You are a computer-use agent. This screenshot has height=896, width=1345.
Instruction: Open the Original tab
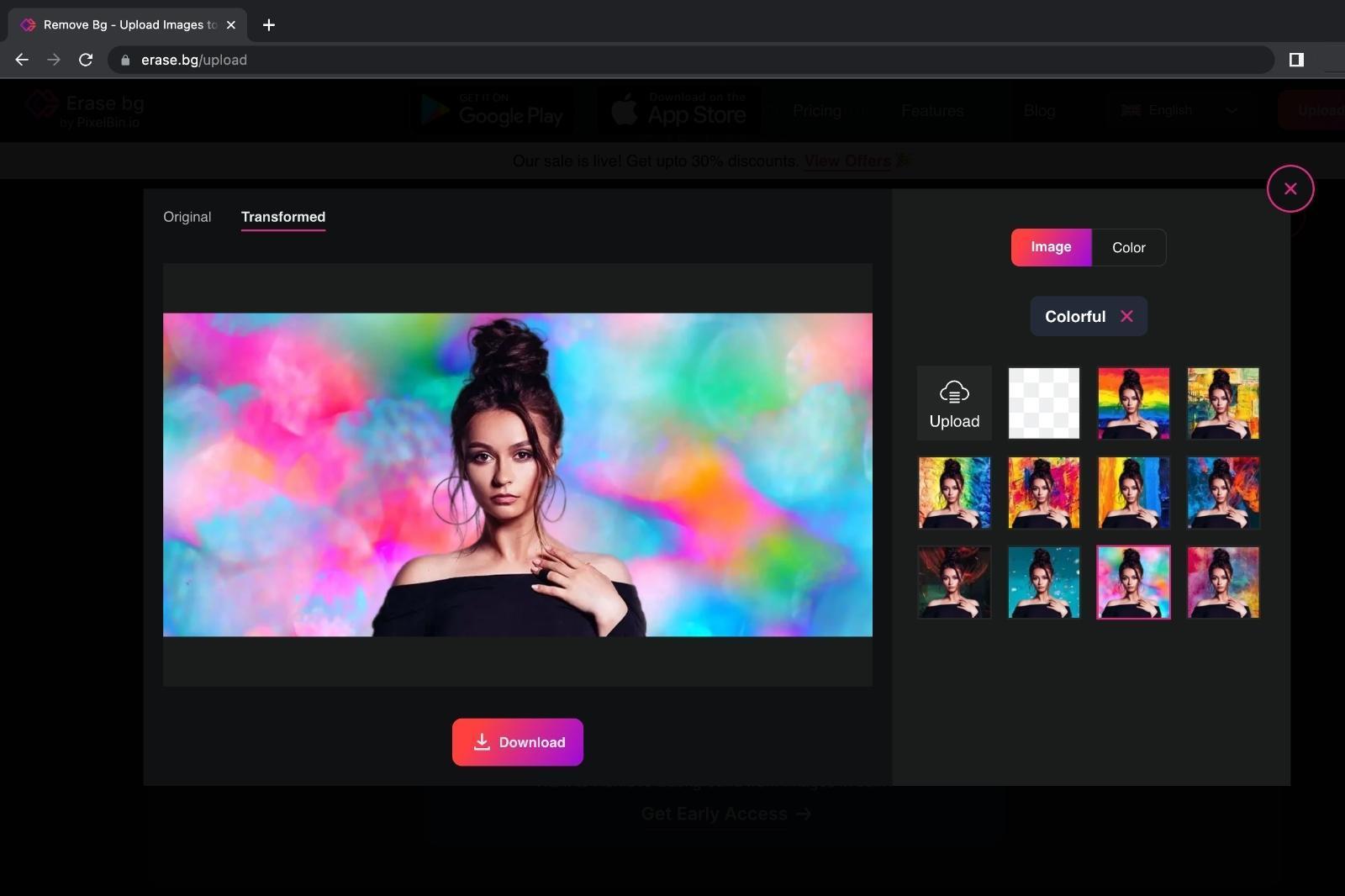tap(187, 217)
